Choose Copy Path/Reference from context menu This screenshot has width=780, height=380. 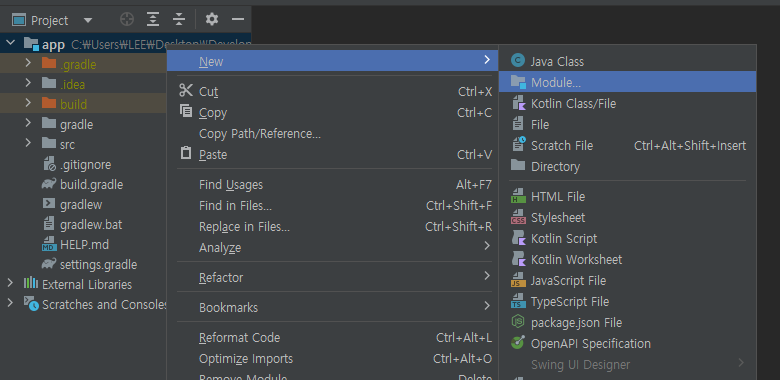coord(333,133)
